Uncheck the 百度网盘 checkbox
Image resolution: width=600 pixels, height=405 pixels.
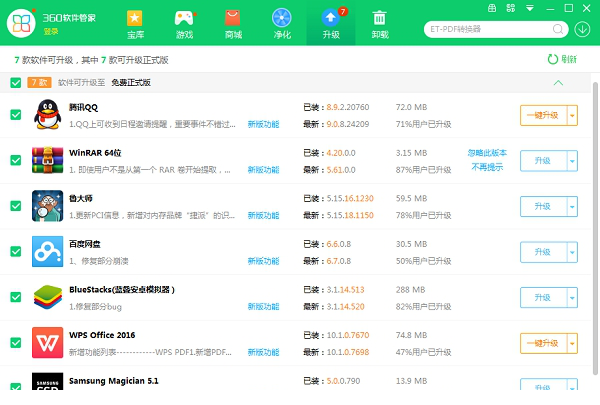[x=16, y=251]
